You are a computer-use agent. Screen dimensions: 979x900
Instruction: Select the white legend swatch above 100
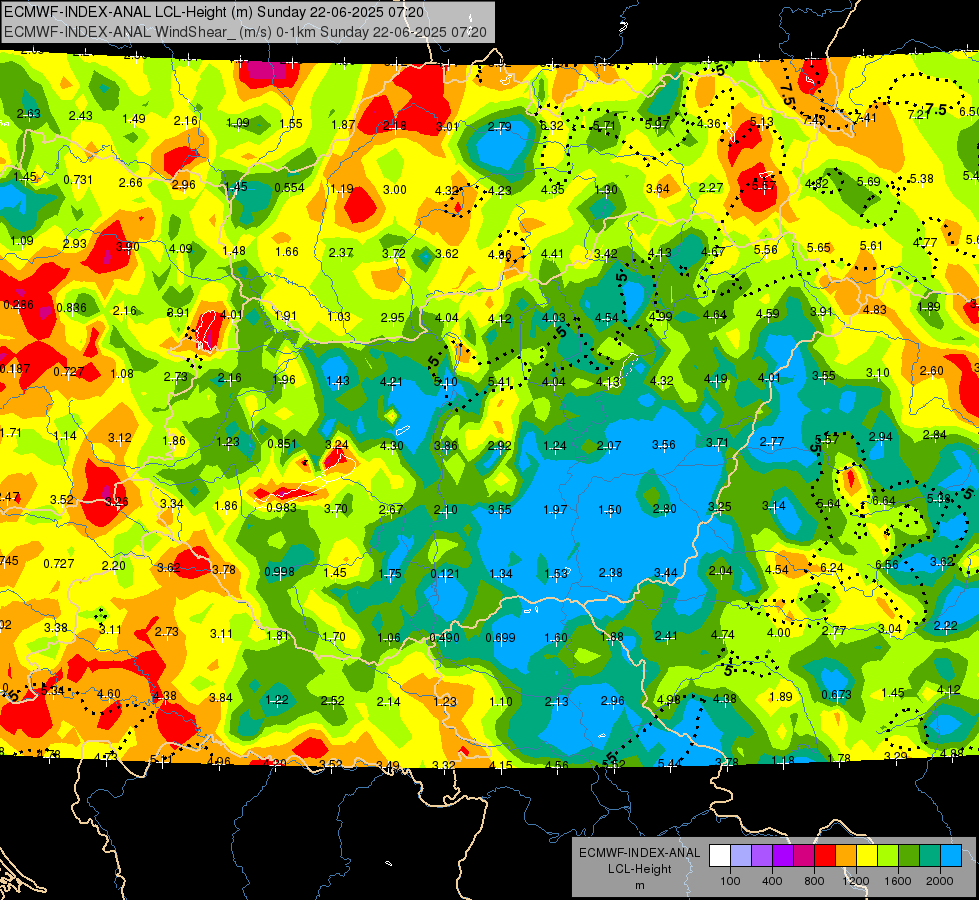720,856
